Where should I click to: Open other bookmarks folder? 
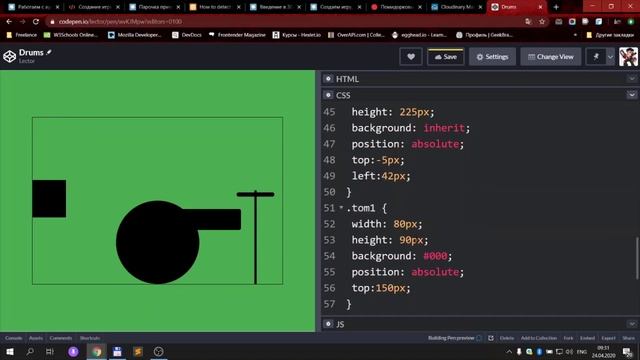point(610,35)
